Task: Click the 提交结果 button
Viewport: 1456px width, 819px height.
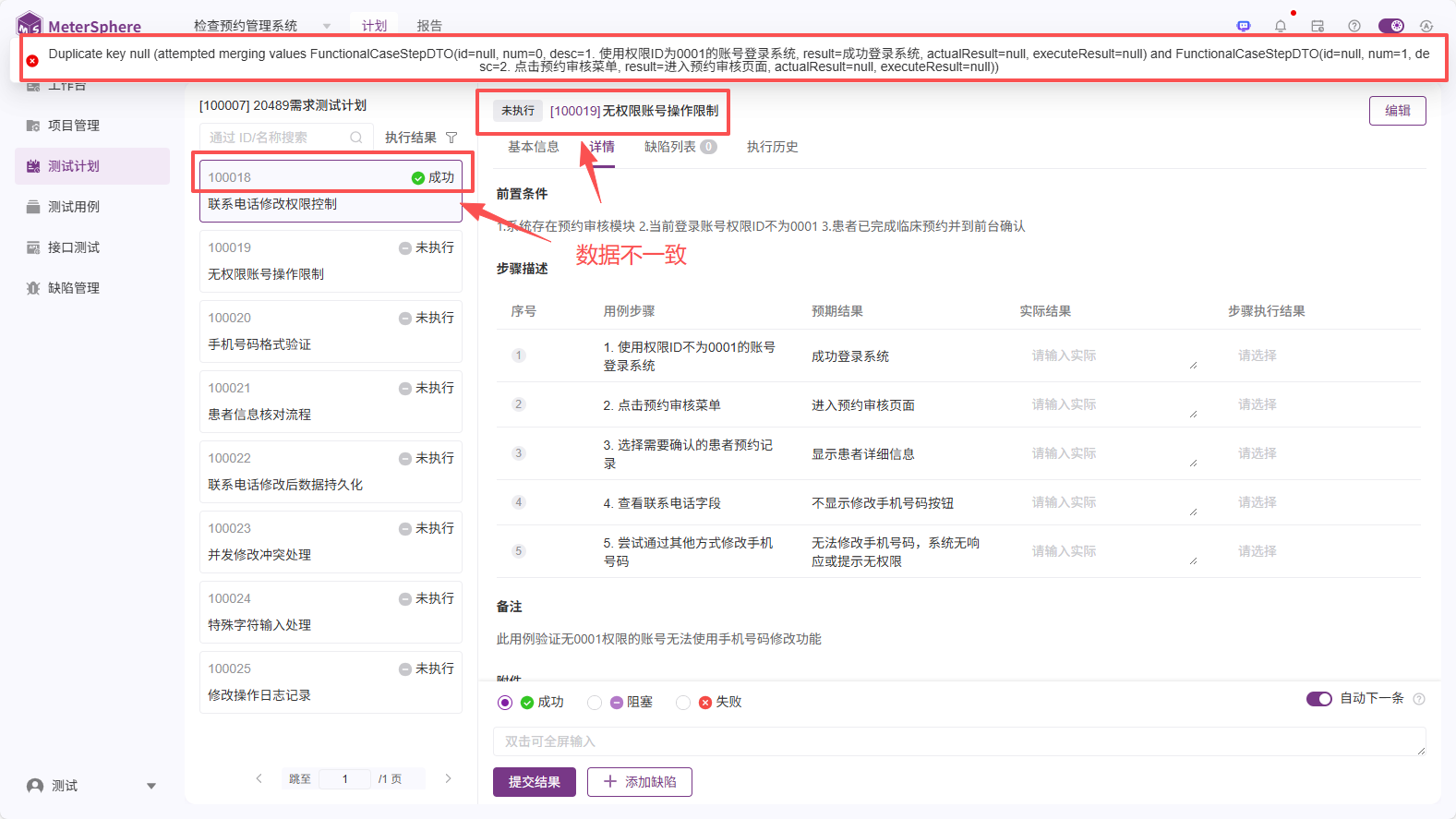Action: pyautogui.click(x=534, y=782)
